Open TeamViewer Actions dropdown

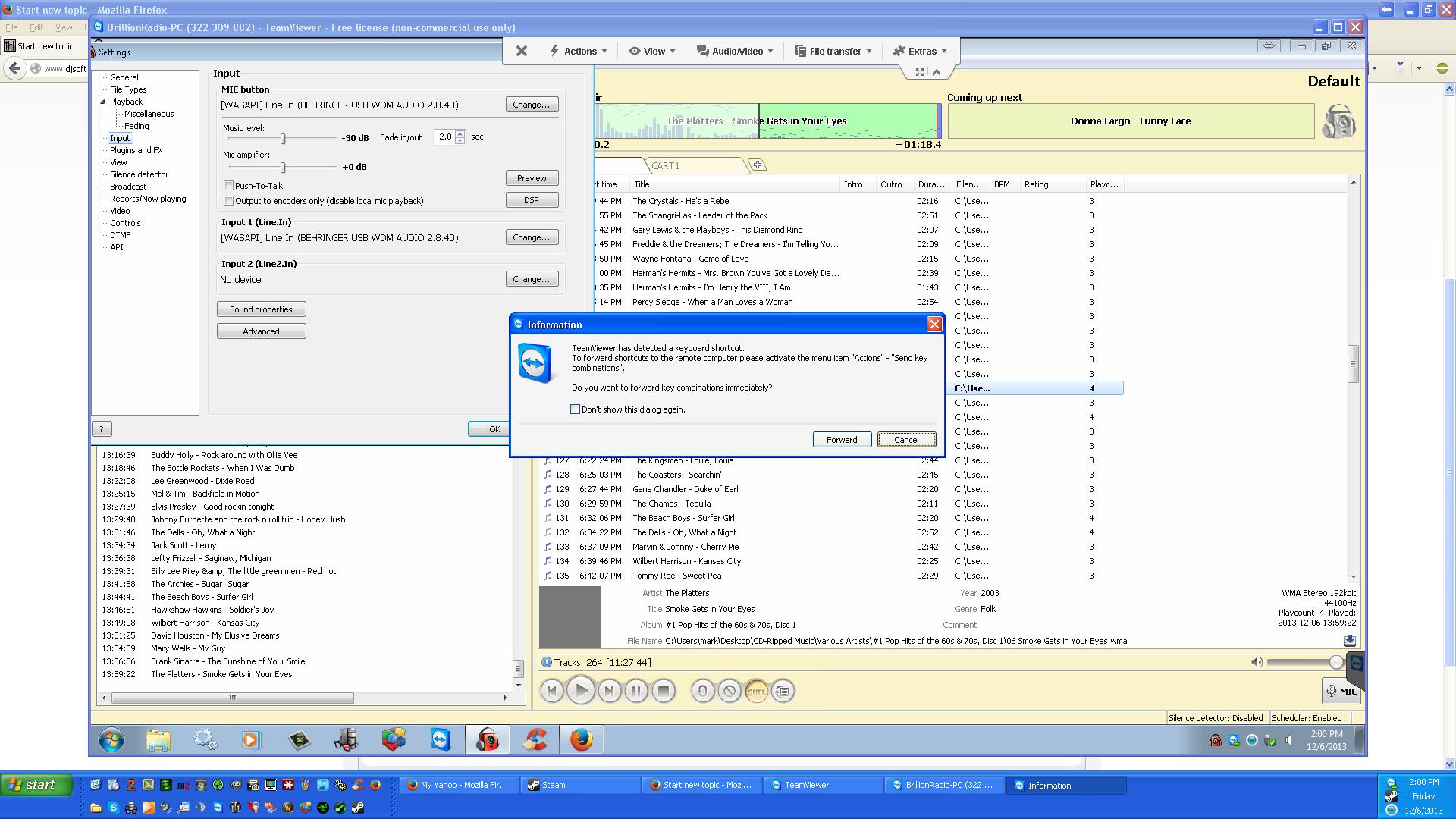point(579,51)
